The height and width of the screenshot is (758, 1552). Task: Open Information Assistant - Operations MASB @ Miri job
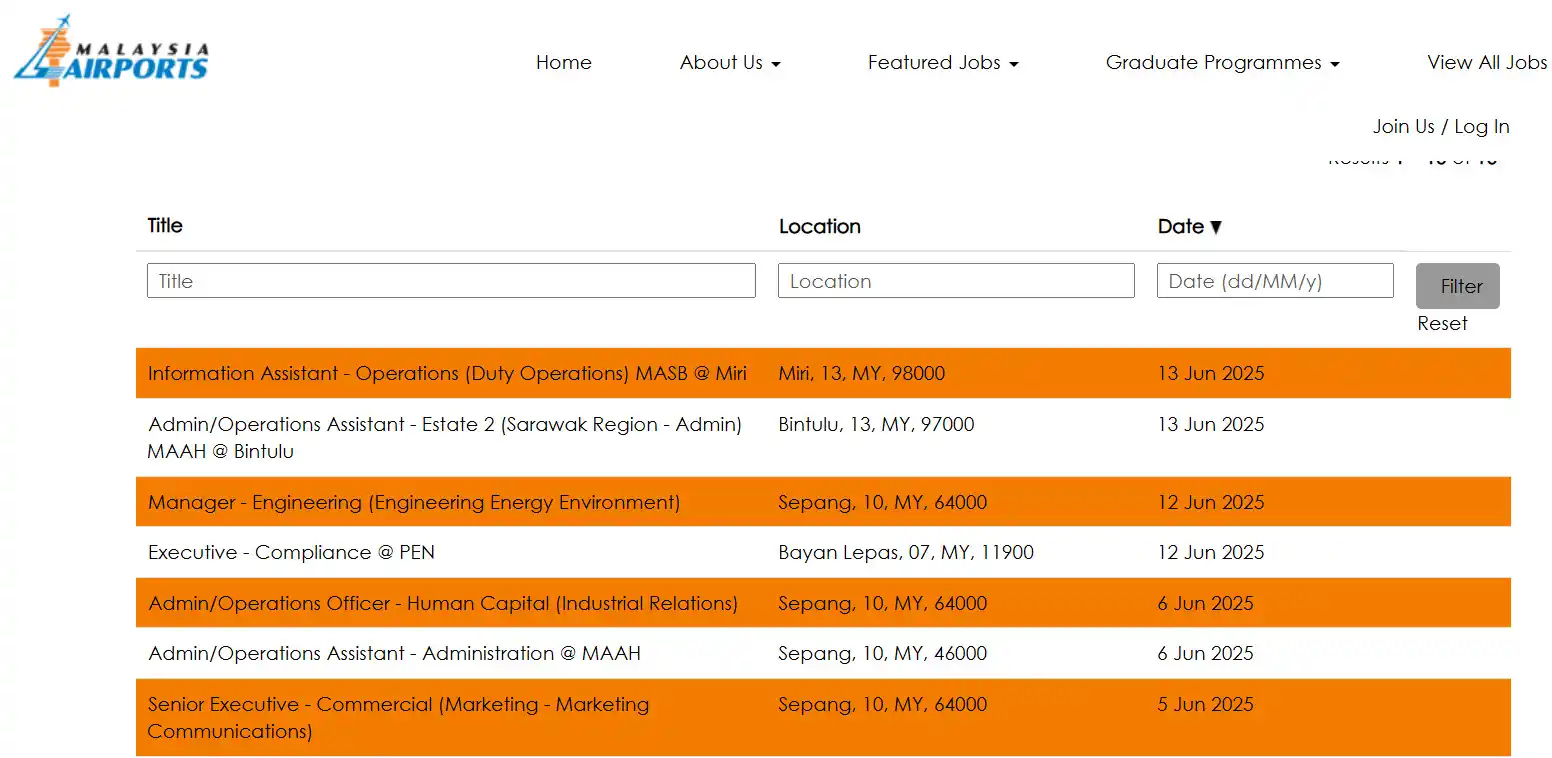[x=447, y=373]
